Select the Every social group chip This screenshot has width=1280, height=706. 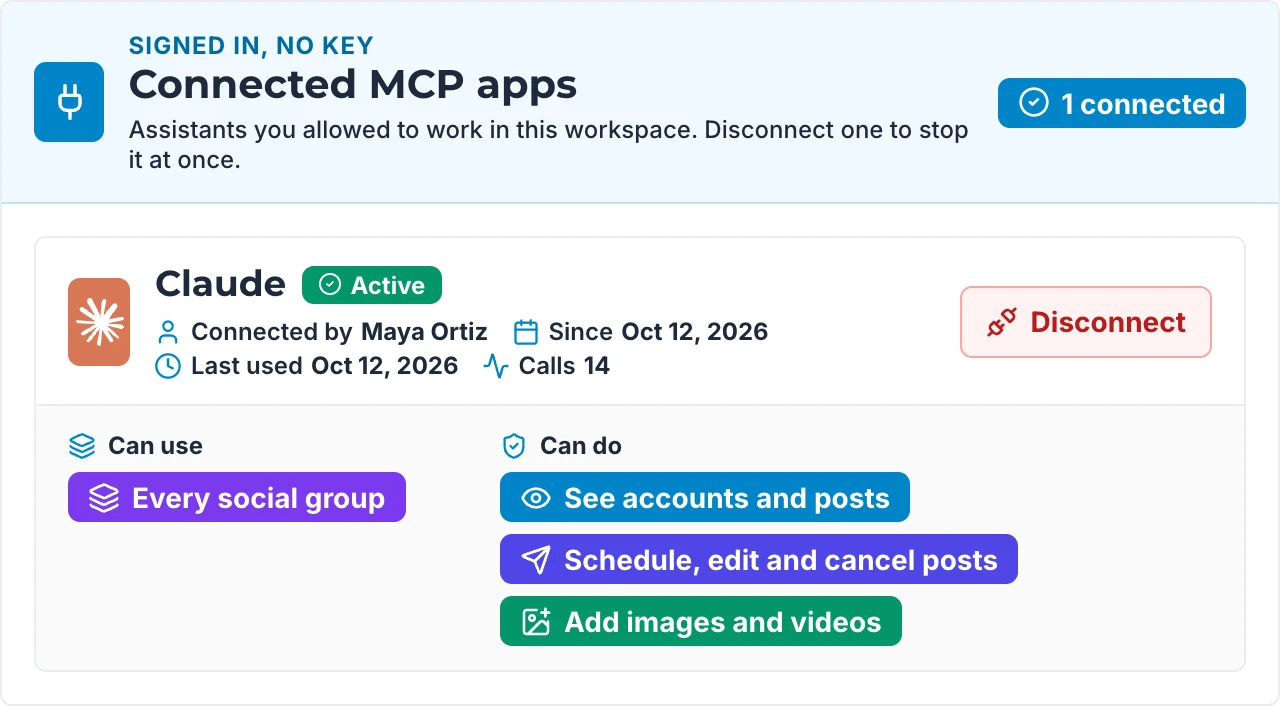click(x=237, y=497)
